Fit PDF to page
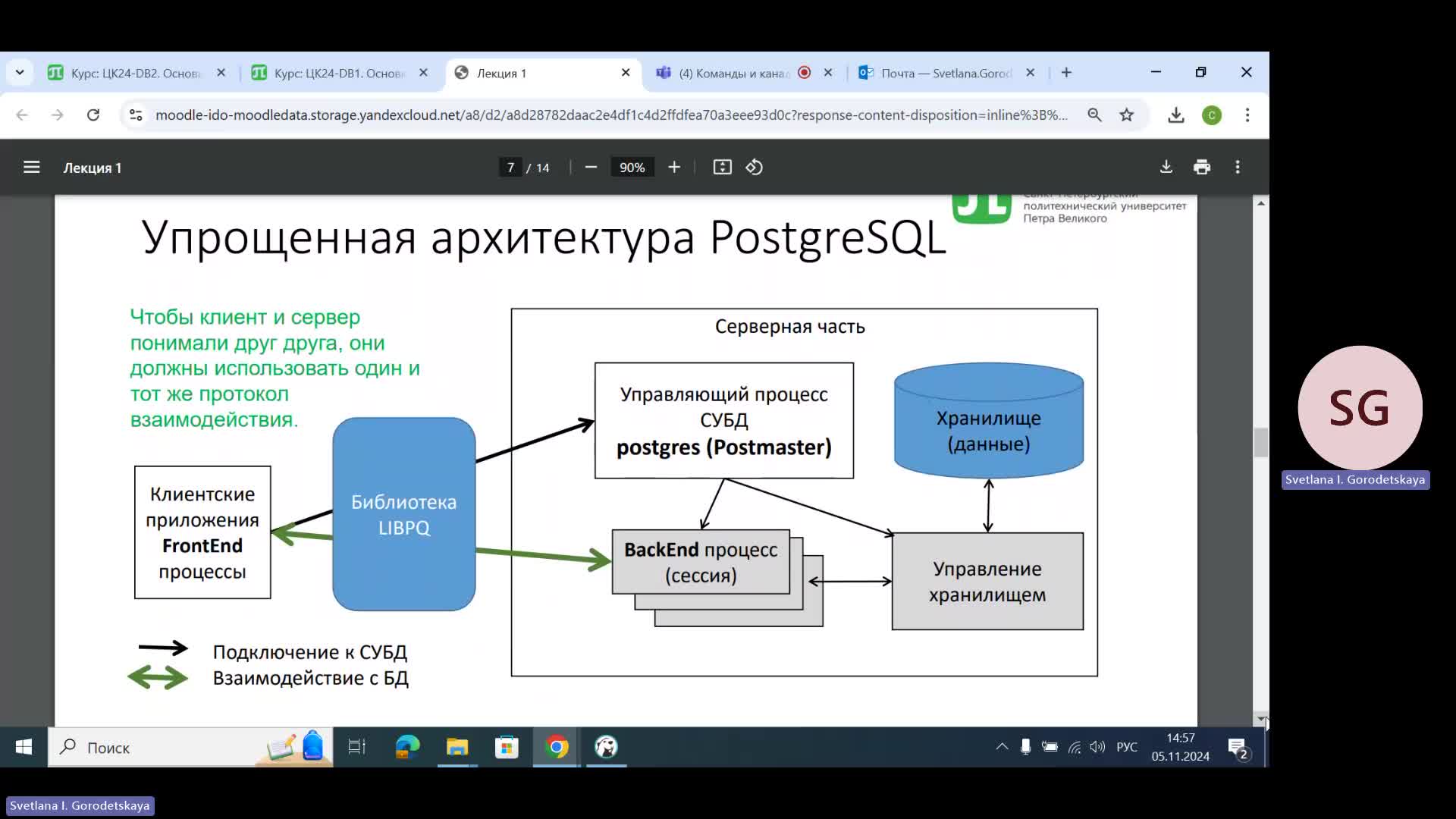Screen dimensions: 1456x819 [722, 167]
